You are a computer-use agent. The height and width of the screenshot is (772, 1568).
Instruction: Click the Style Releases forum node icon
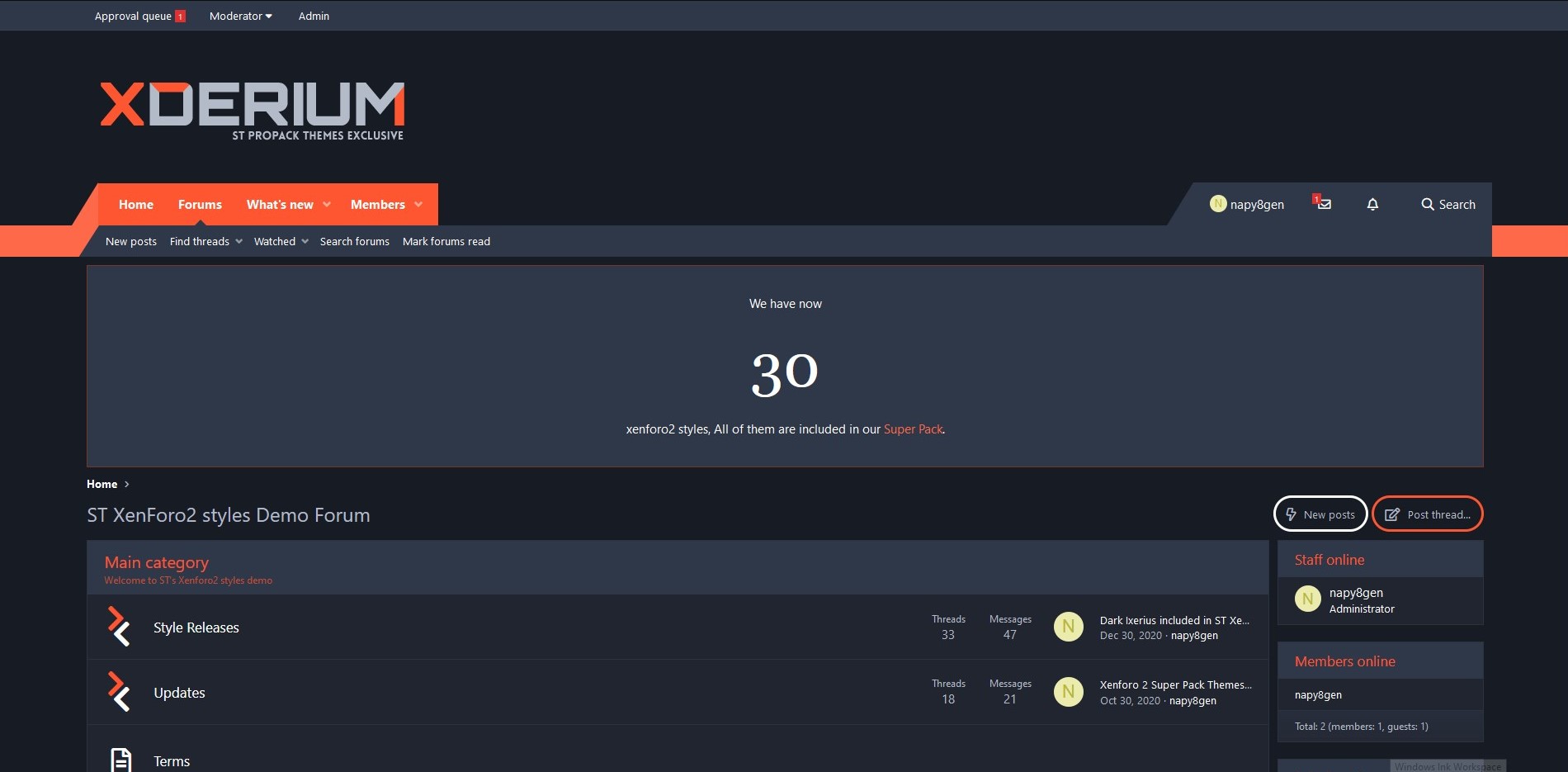119,627
